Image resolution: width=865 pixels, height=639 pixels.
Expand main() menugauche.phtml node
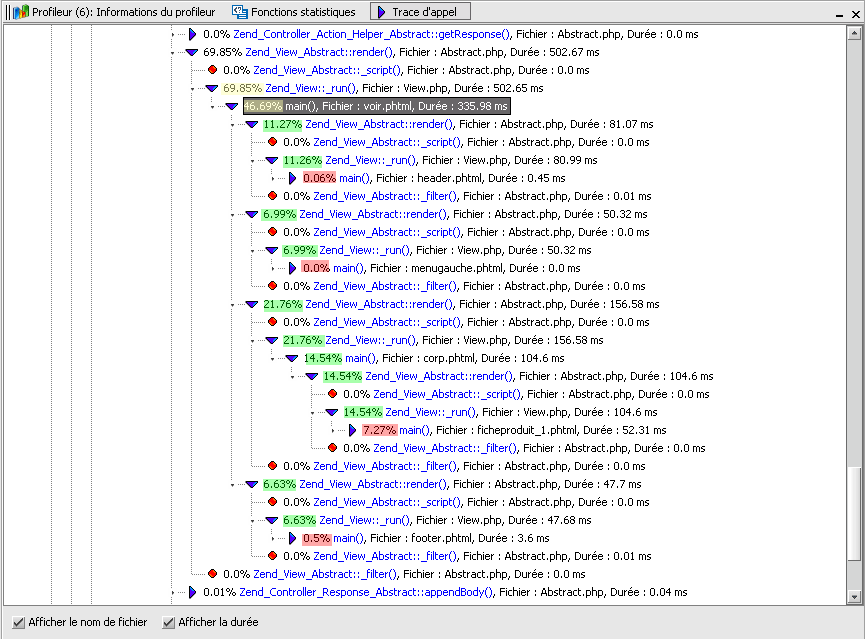tap(292, 268)
